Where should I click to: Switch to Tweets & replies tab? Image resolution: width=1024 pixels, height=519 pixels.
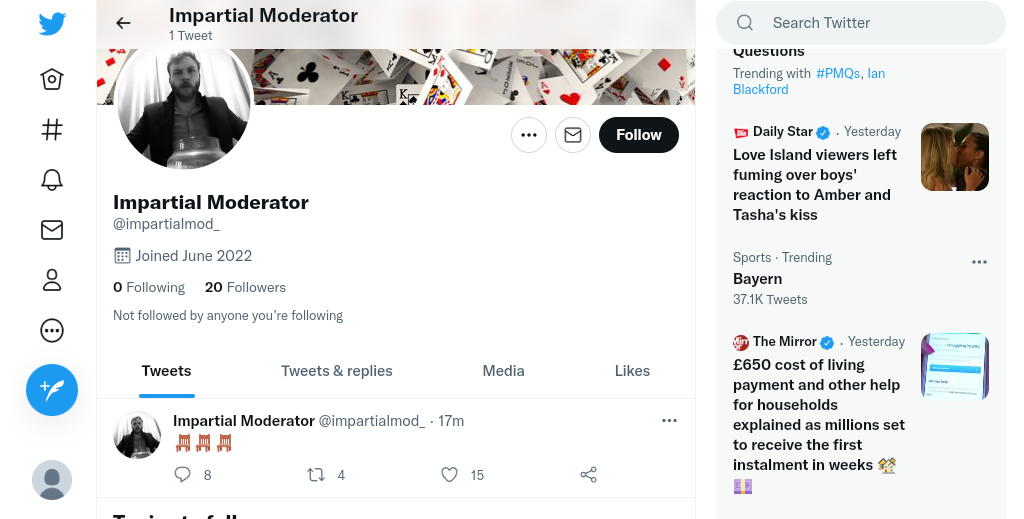point(337,371)
